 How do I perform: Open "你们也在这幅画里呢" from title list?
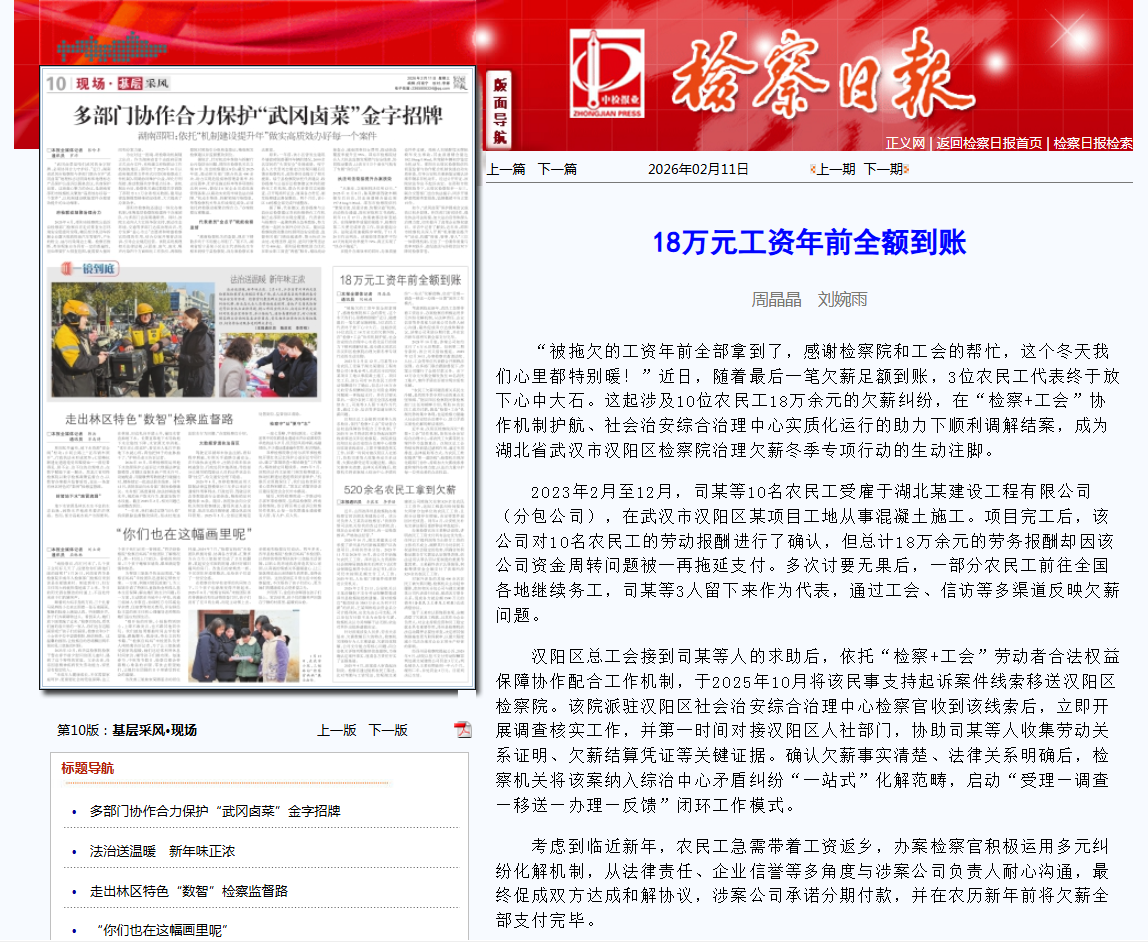[162, 931]
